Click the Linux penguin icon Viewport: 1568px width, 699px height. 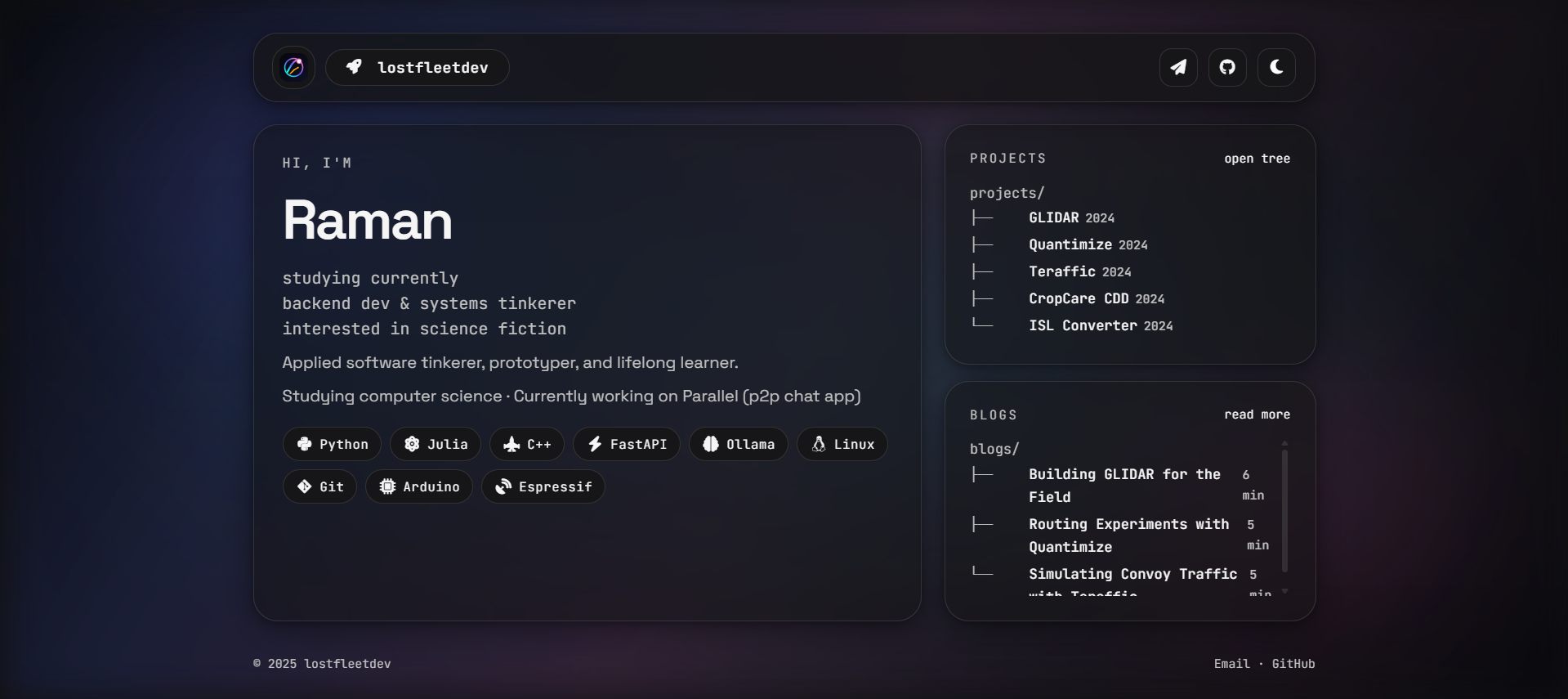click(819, 444)
